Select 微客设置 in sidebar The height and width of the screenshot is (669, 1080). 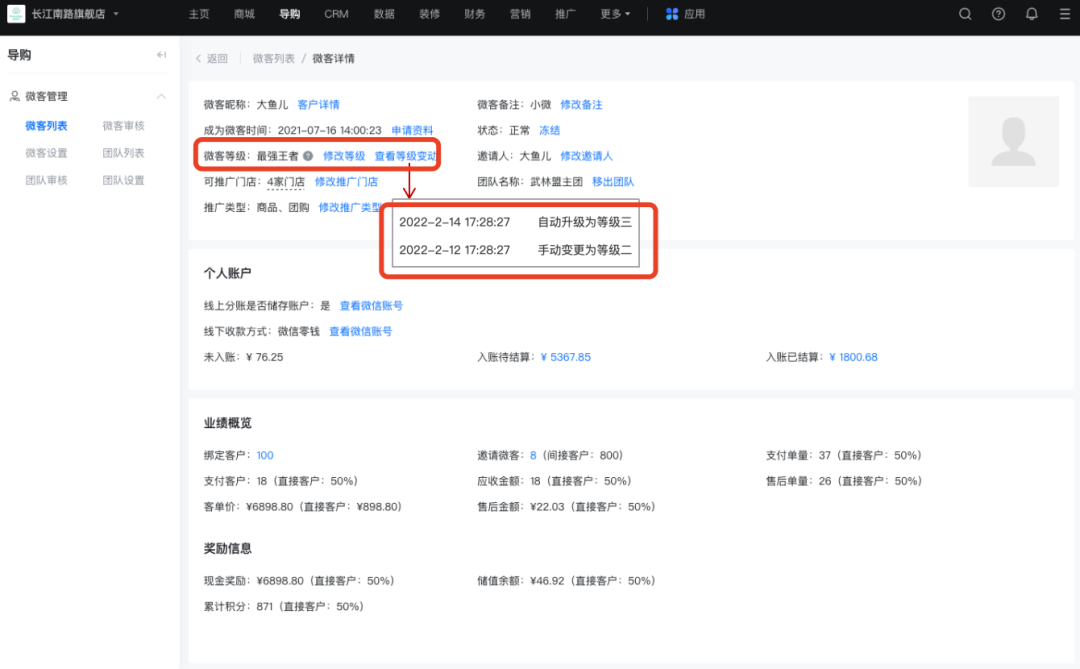[46, 153]
